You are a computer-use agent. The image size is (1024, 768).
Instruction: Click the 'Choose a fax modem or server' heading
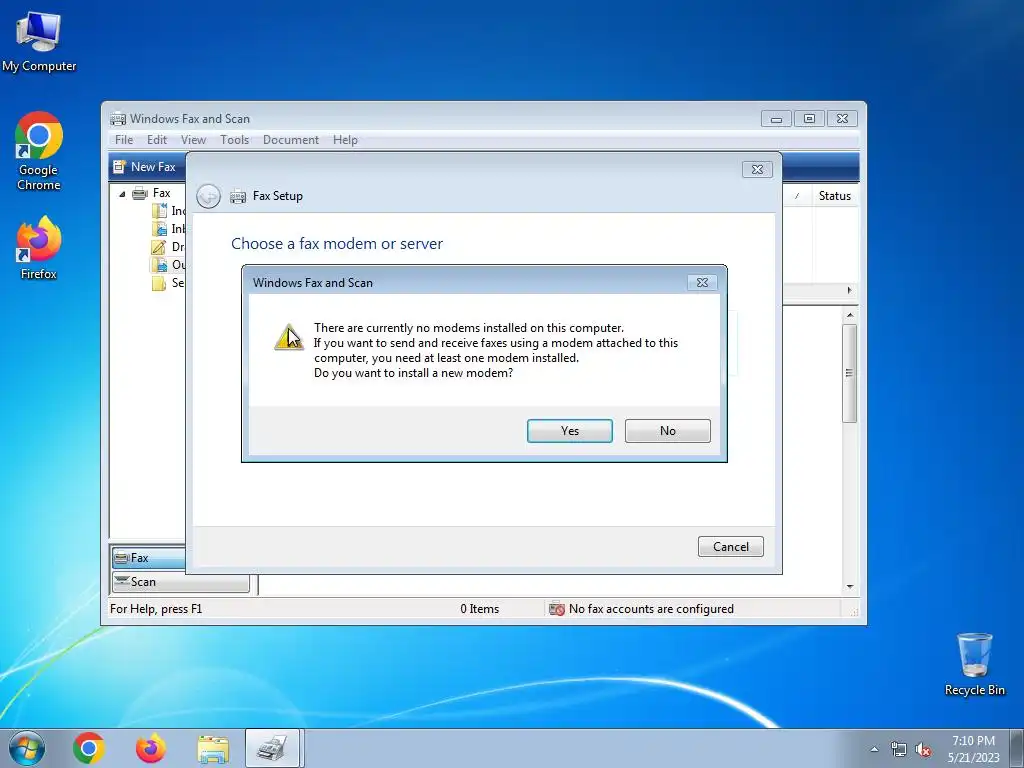tap(337, 244)
